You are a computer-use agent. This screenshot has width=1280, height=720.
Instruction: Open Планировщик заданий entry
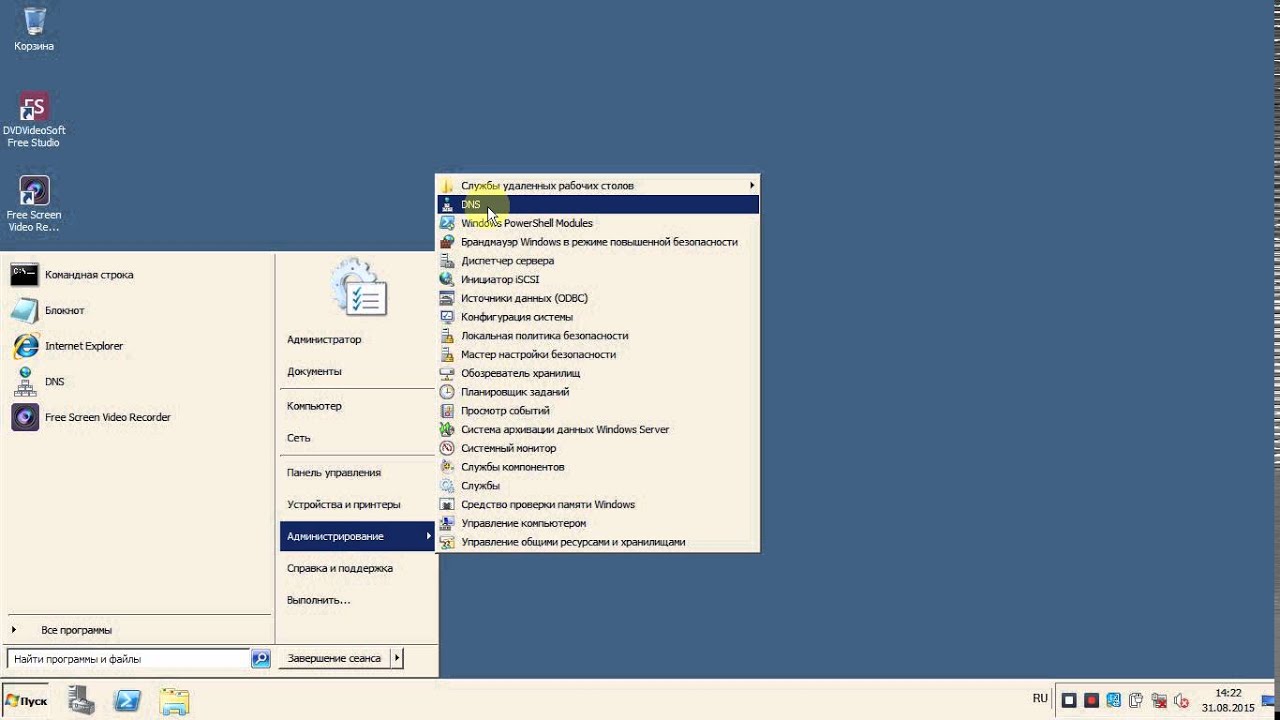pos(598,392)
